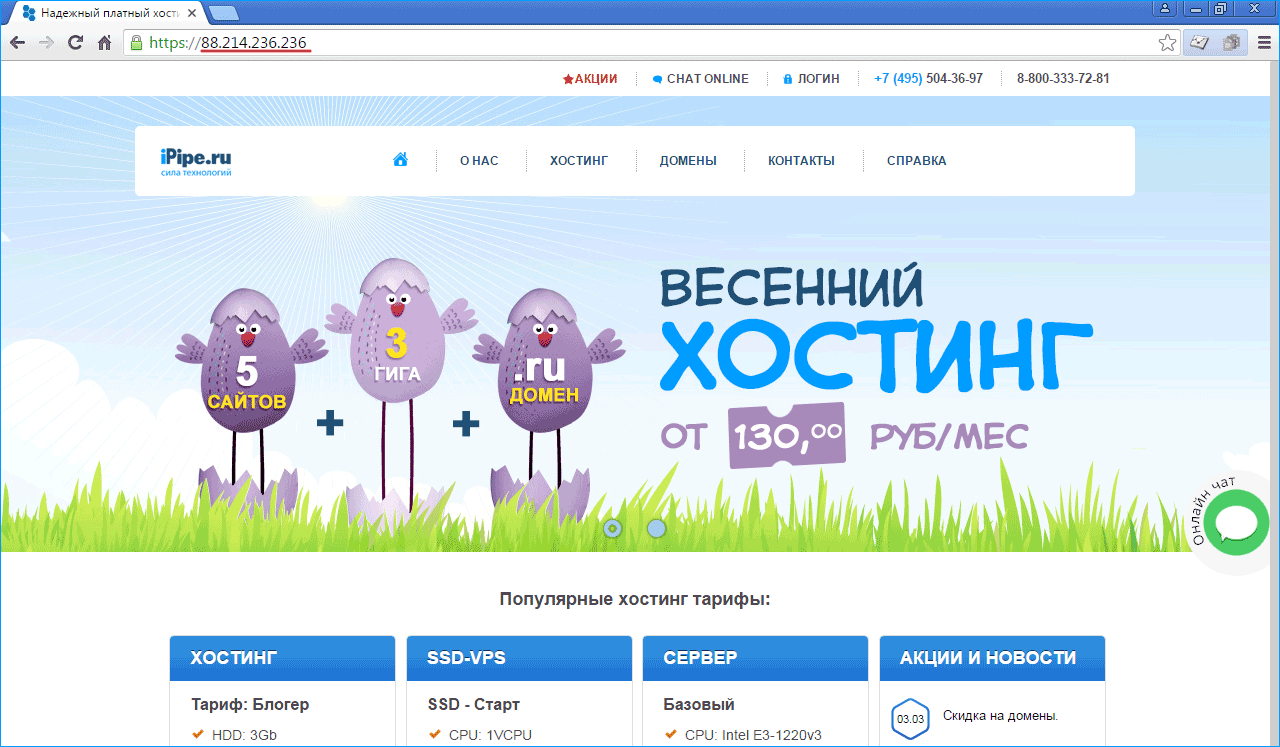
Task: Open the ХОСТИНГ navigation menu
Action: pyautogui.click(x=578, y=161)
